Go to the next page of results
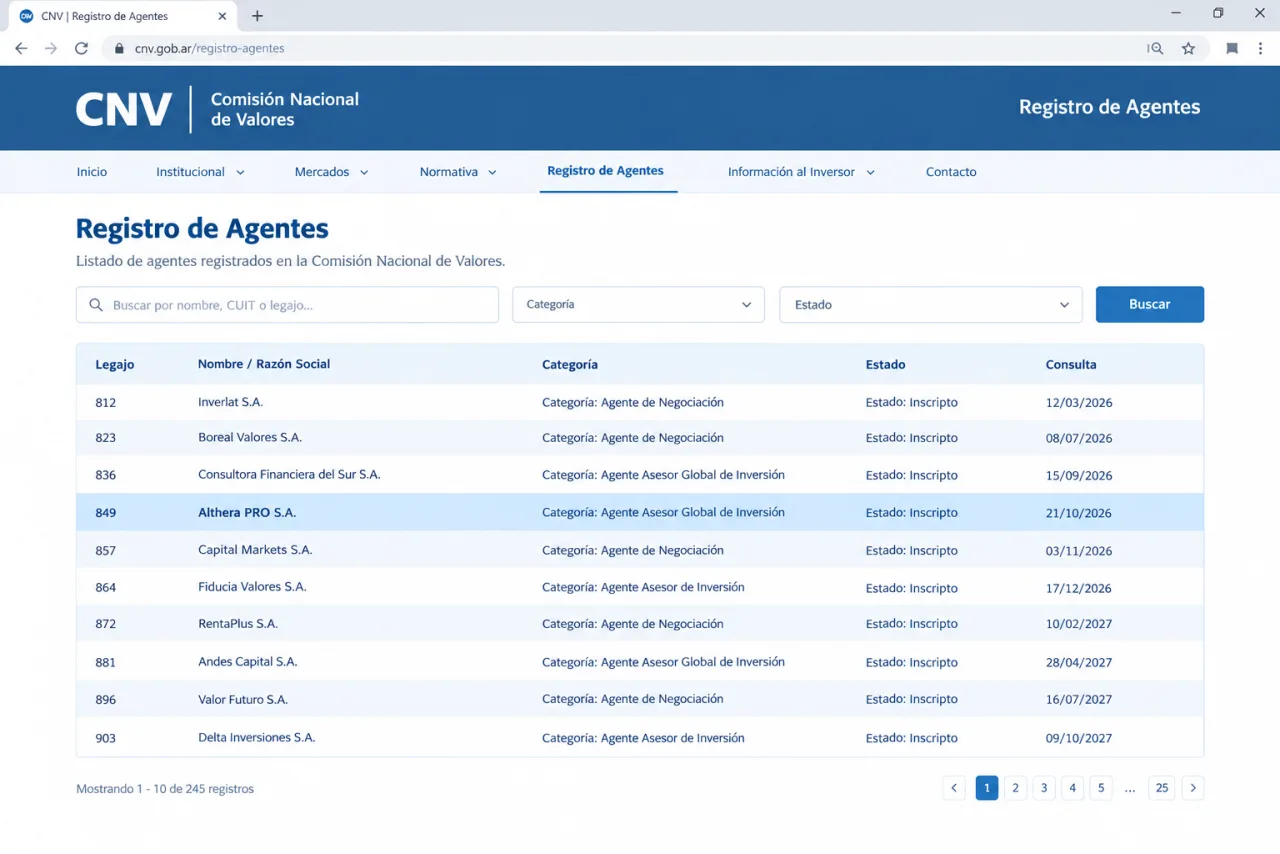Viewport: 1280px width, 854px height. 1192,788
